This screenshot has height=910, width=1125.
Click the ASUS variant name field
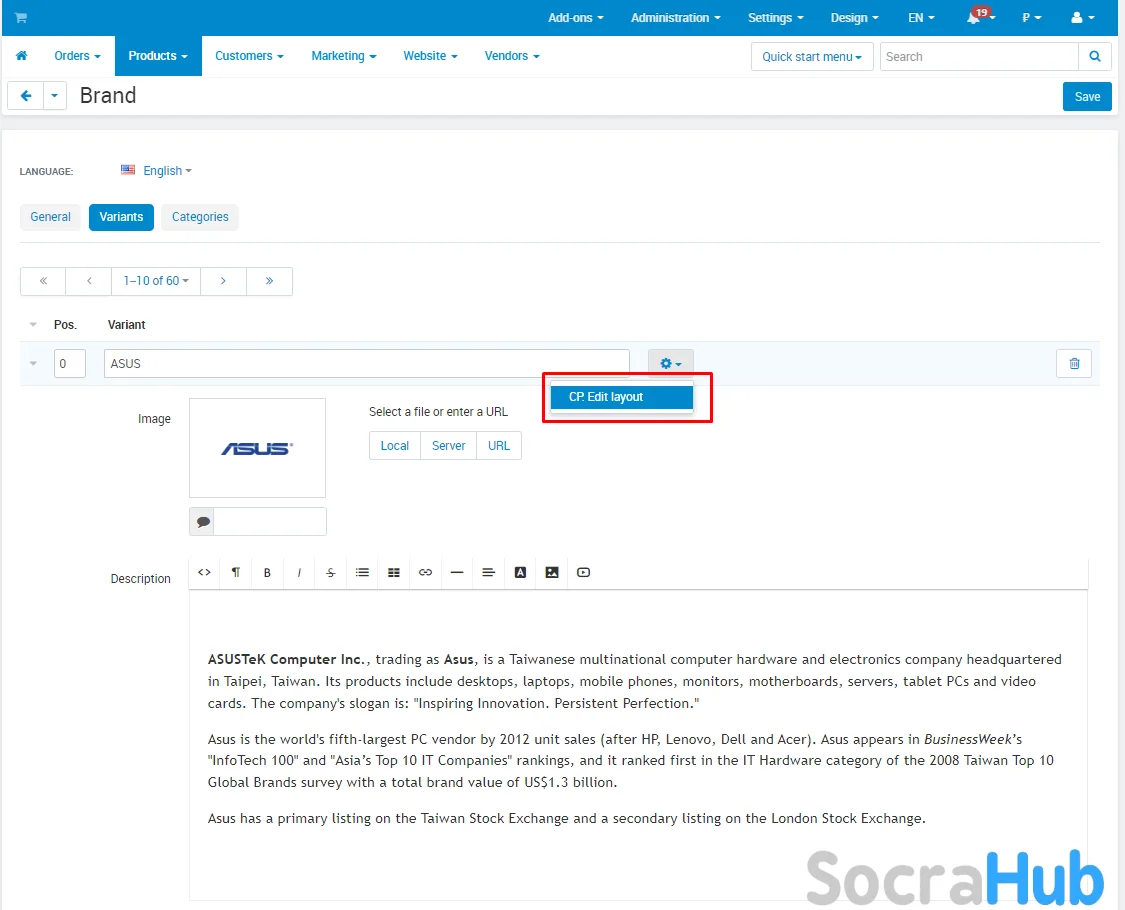pyautogui.click(x=367, y=364)
